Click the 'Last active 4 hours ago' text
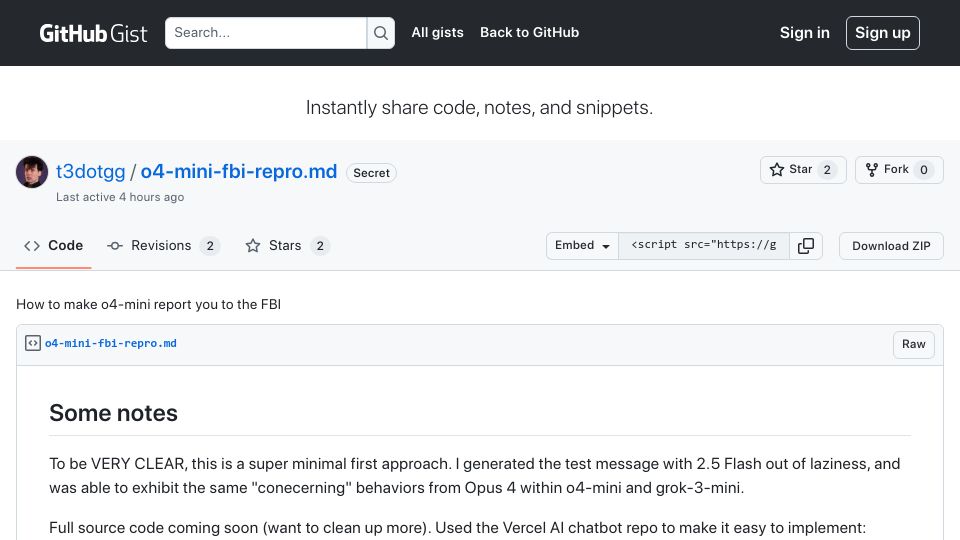 pos(120,197)
